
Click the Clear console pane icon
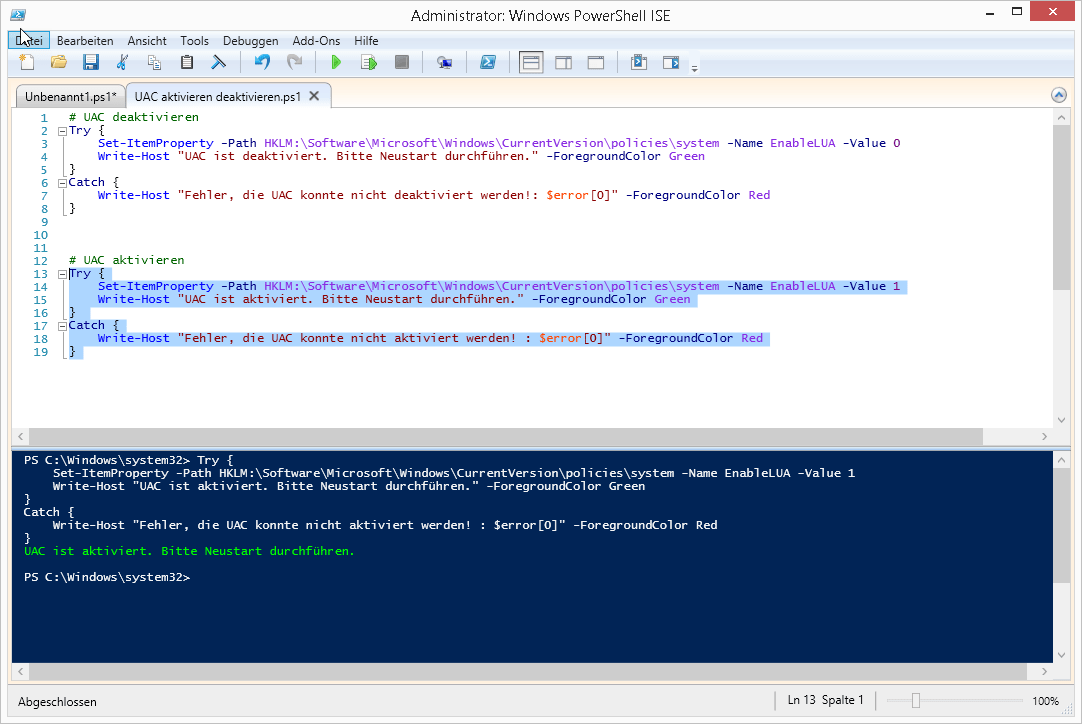click(x=218, y=63)
